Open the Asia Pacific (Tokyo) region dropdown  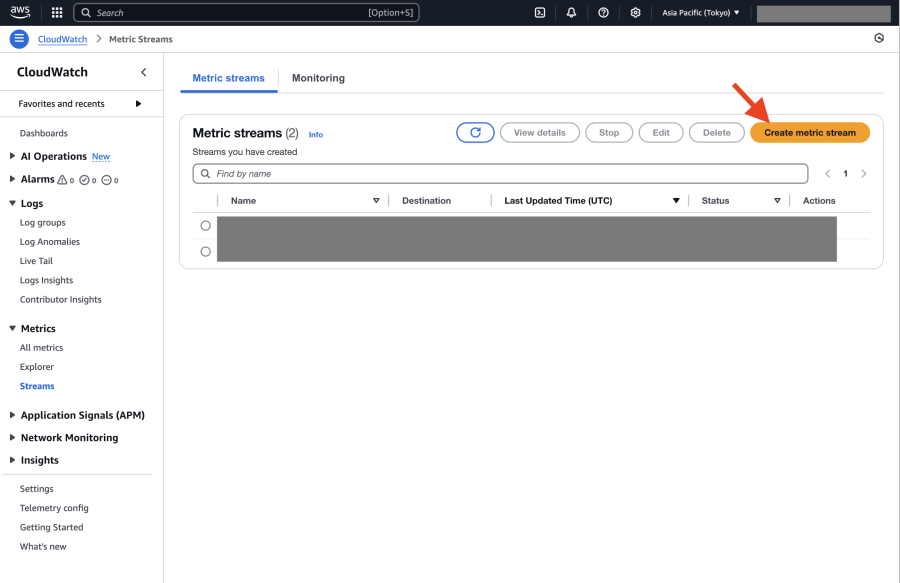click(x=701, y=13)
